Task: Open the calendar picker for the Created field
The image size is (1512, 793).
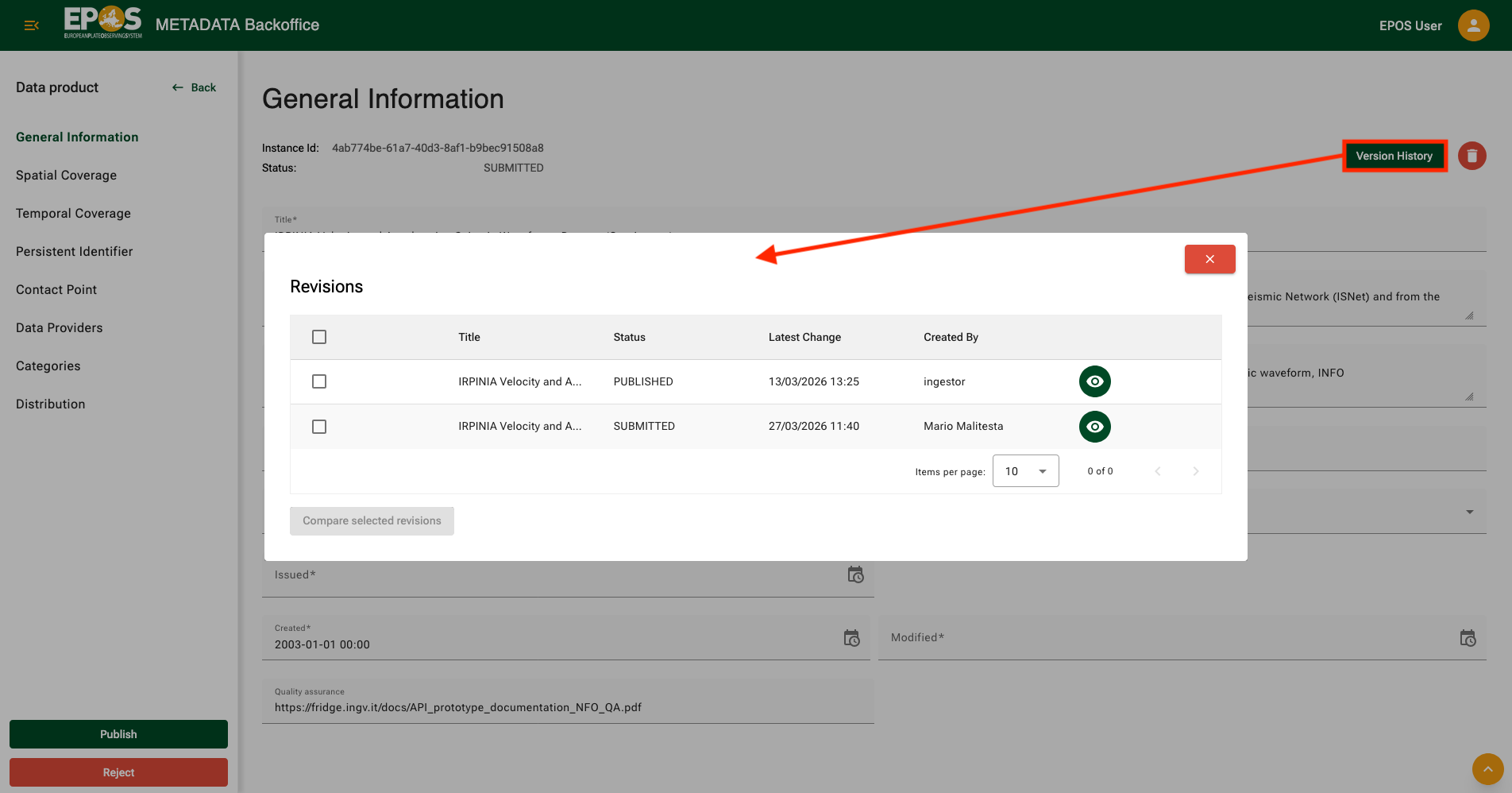Action: [852, 638]
